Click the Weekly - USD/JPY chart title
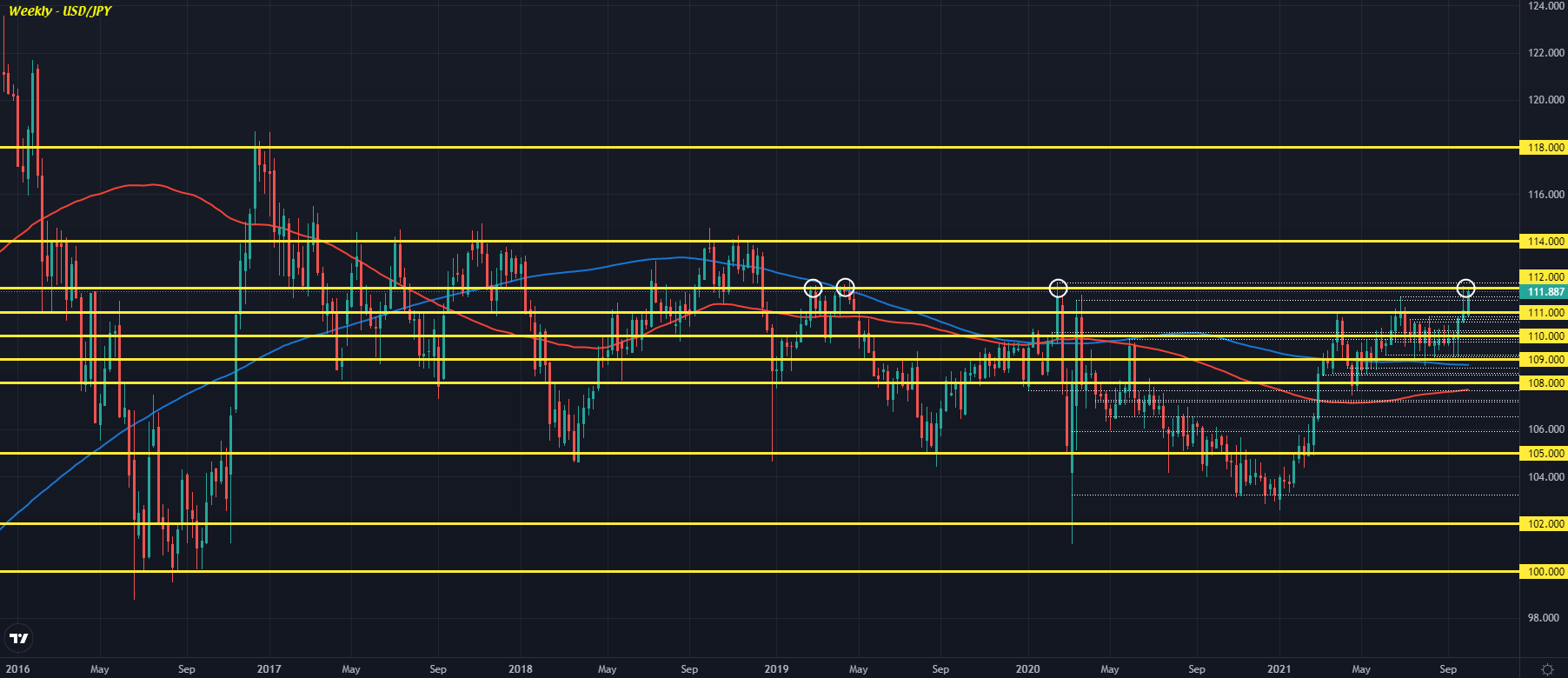 pyautogui.click(x=59, y=11)
